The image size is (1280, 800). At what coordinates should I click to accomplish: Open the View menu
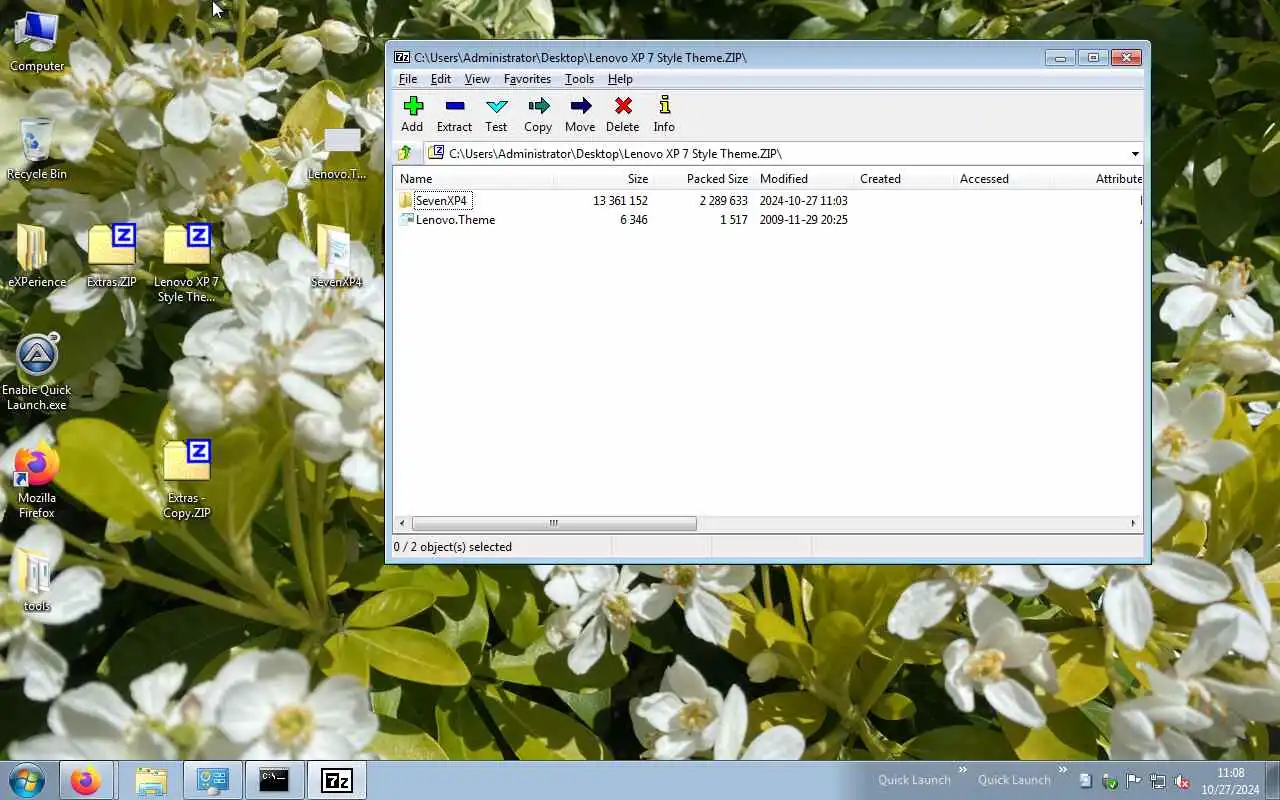pos(477,79)
